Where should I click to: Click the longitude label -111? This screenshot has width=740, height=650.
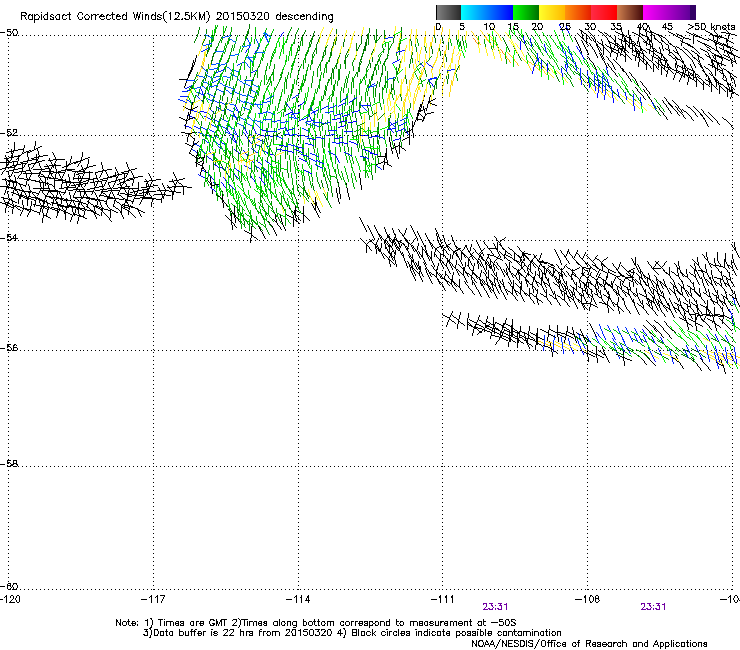click(443, 599)
